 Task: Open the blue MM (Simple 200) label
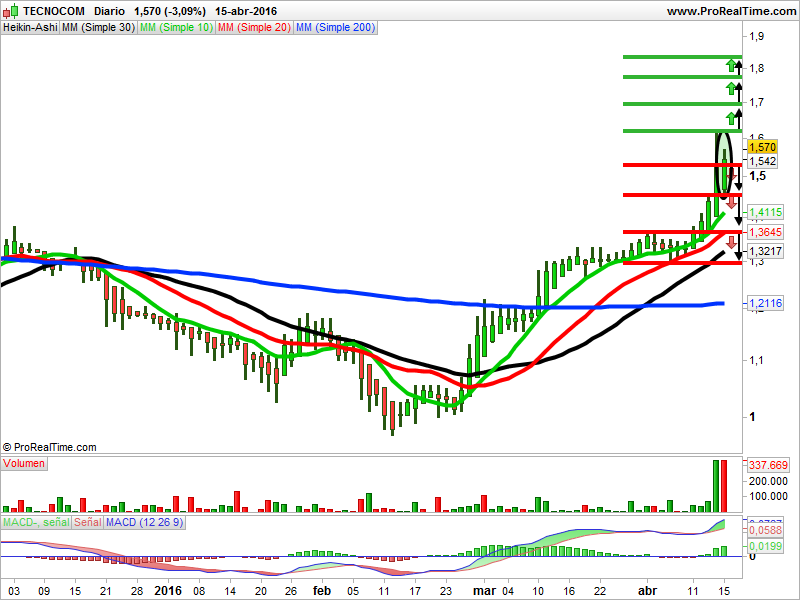pos(336,28)
